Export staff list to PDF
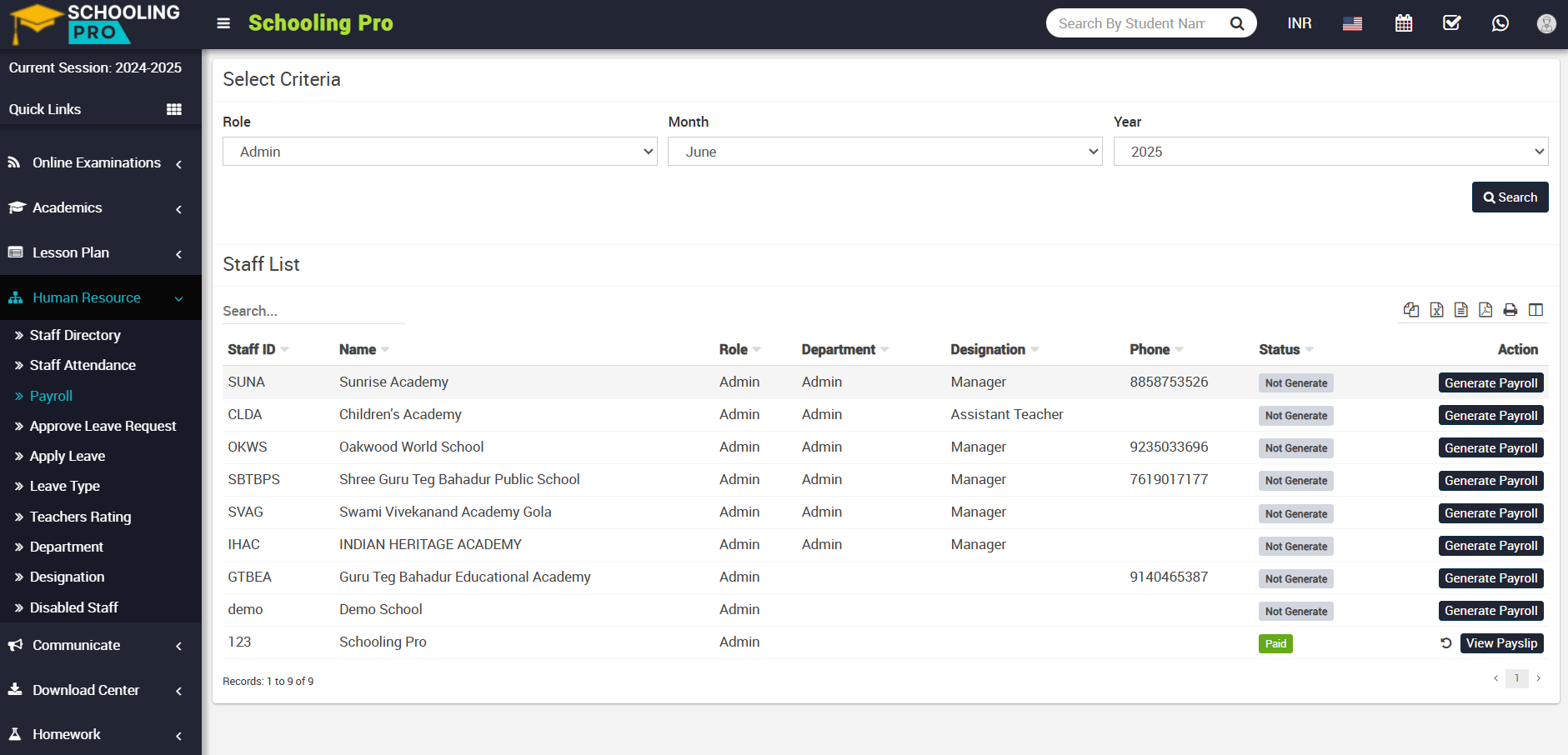The height and width of the screenshot is (755, 1568). point(1485,310)
